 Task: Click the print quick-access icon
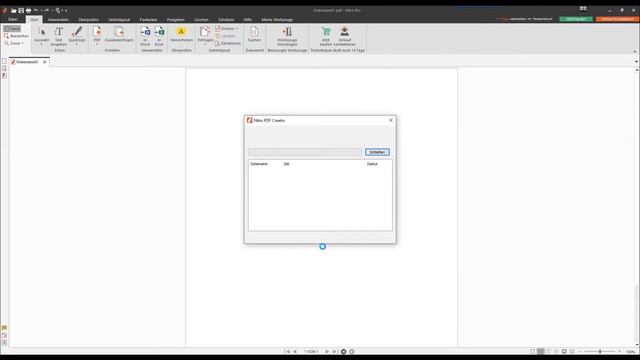tap(29, 11)
